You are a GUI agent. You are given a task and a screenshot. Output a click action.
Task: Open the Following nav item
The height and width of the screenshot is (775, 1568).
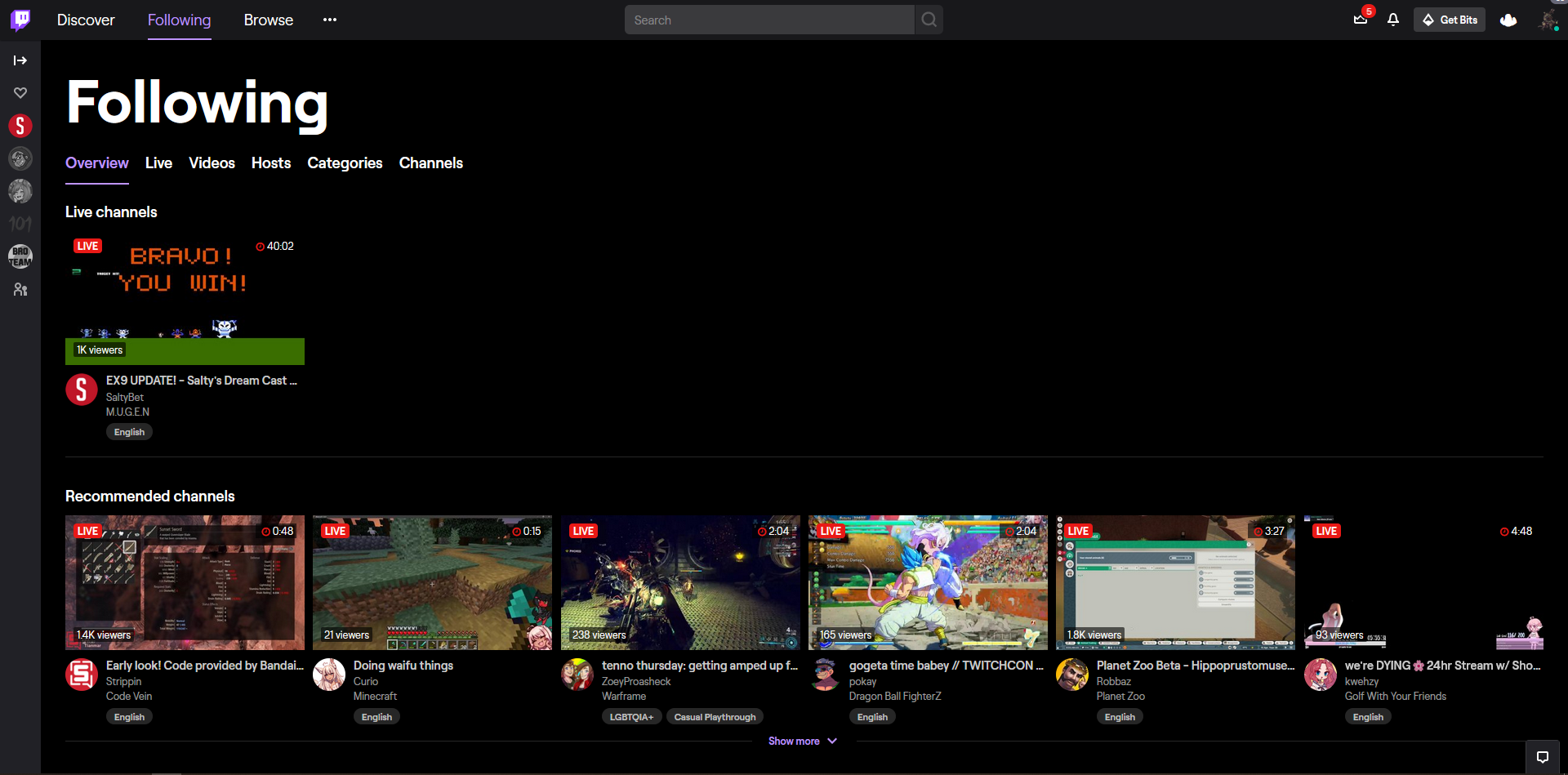pyautogui.click(x=180, y=20)
